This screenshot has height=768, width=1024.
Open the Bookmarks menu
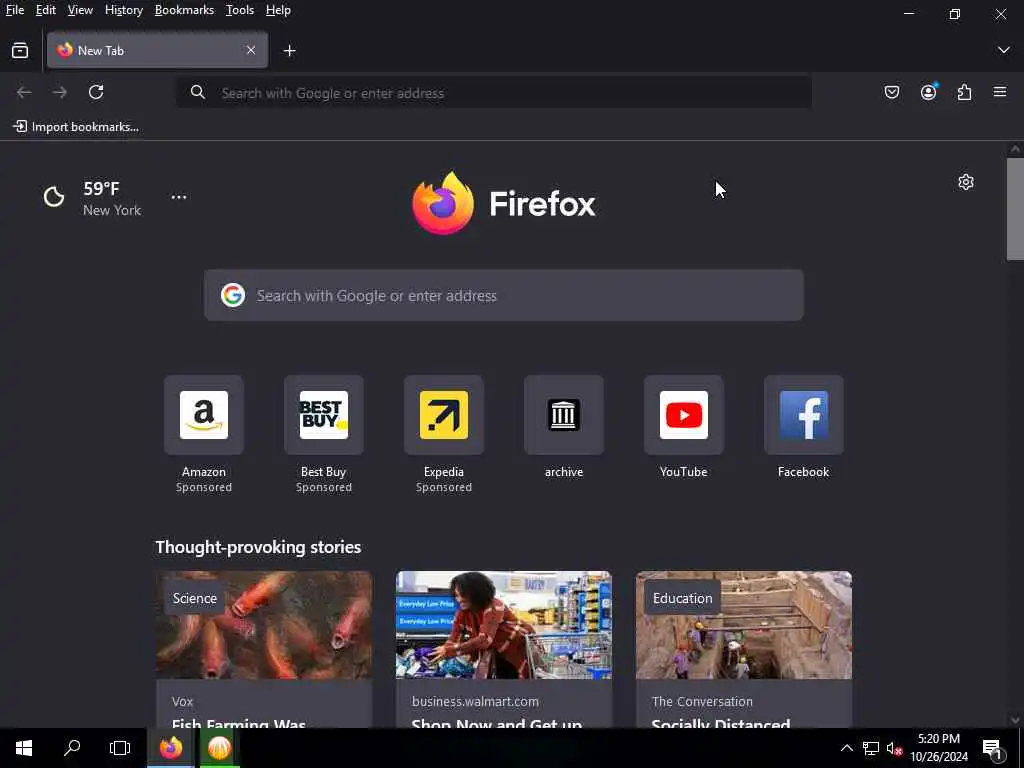point(184,10)
